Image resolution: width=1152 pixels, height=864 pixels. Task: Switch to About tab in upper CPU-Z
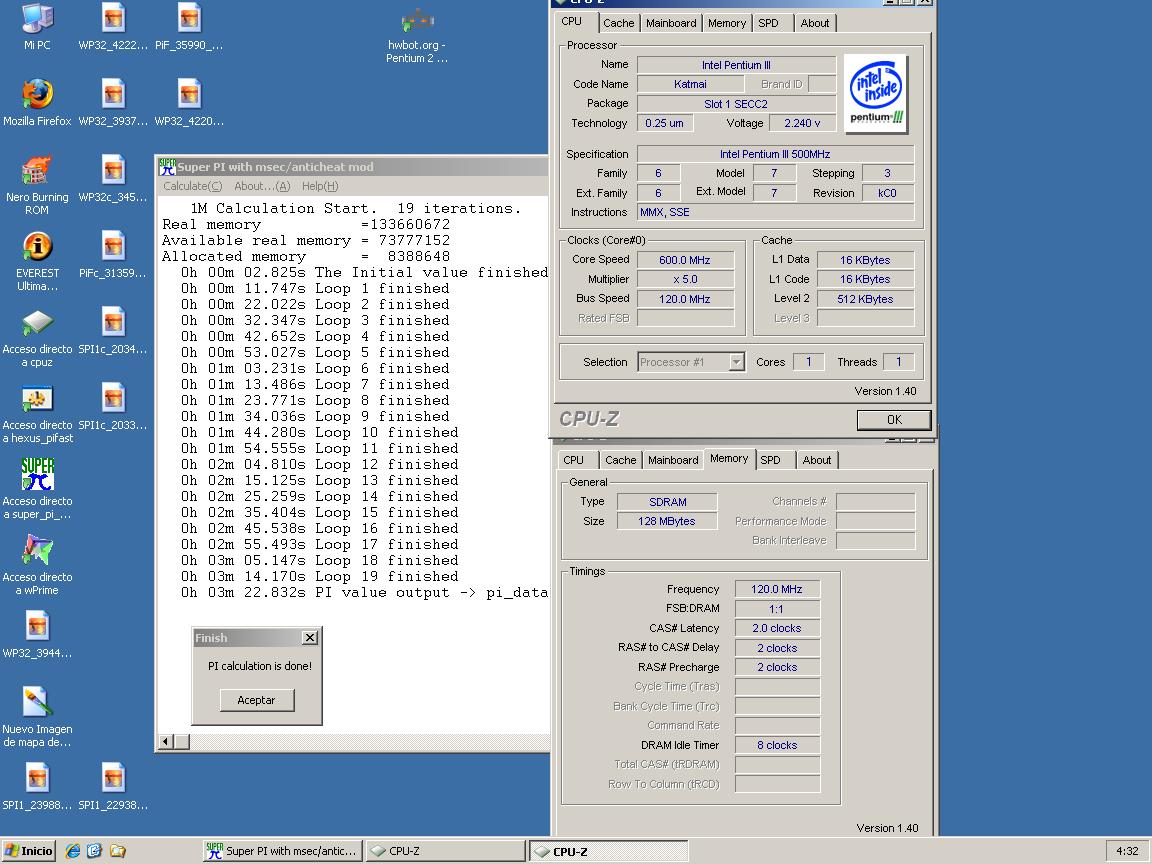point(815,23)
